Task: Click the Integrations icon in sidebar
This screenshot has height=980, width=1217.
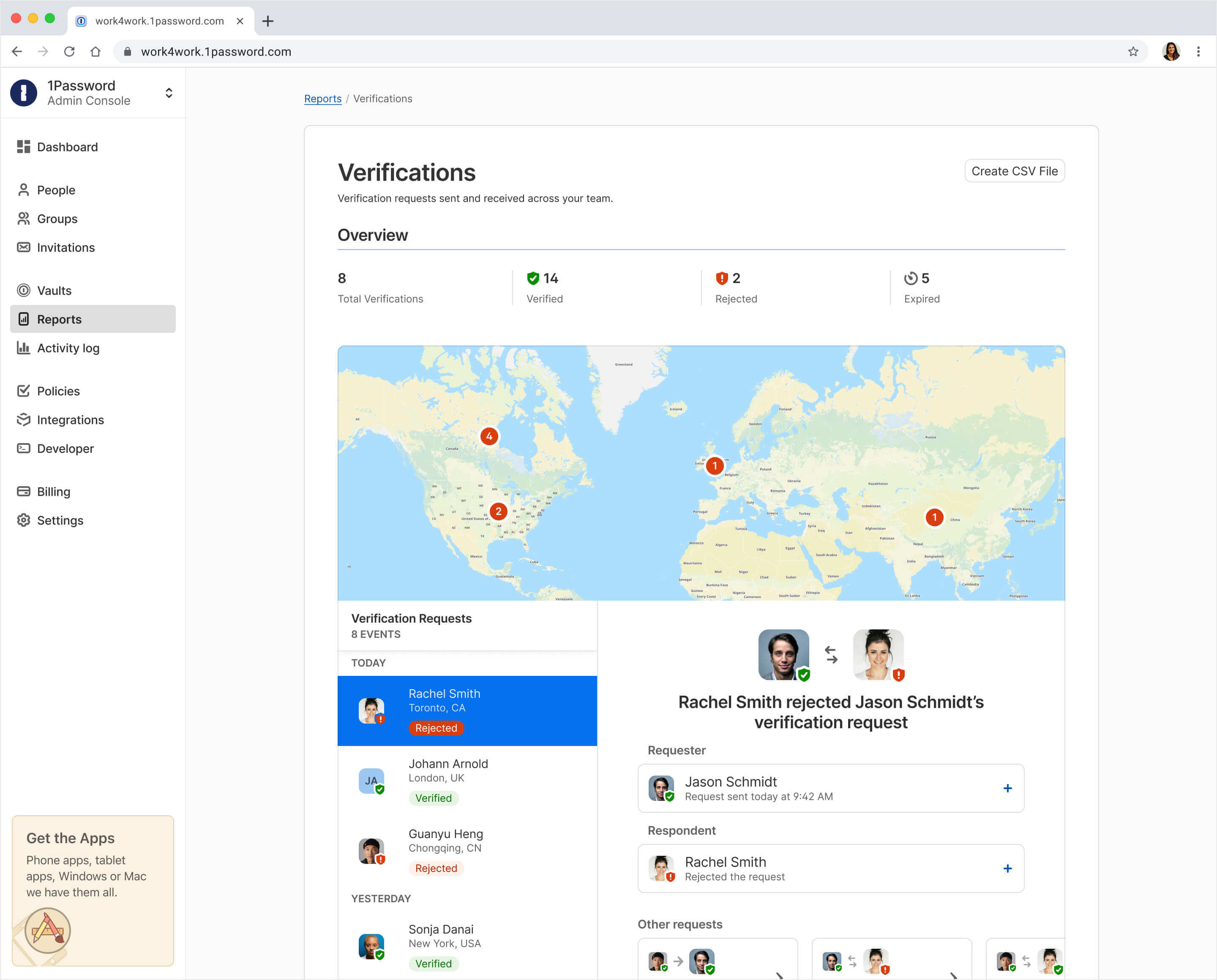Action: coord(23,419)
